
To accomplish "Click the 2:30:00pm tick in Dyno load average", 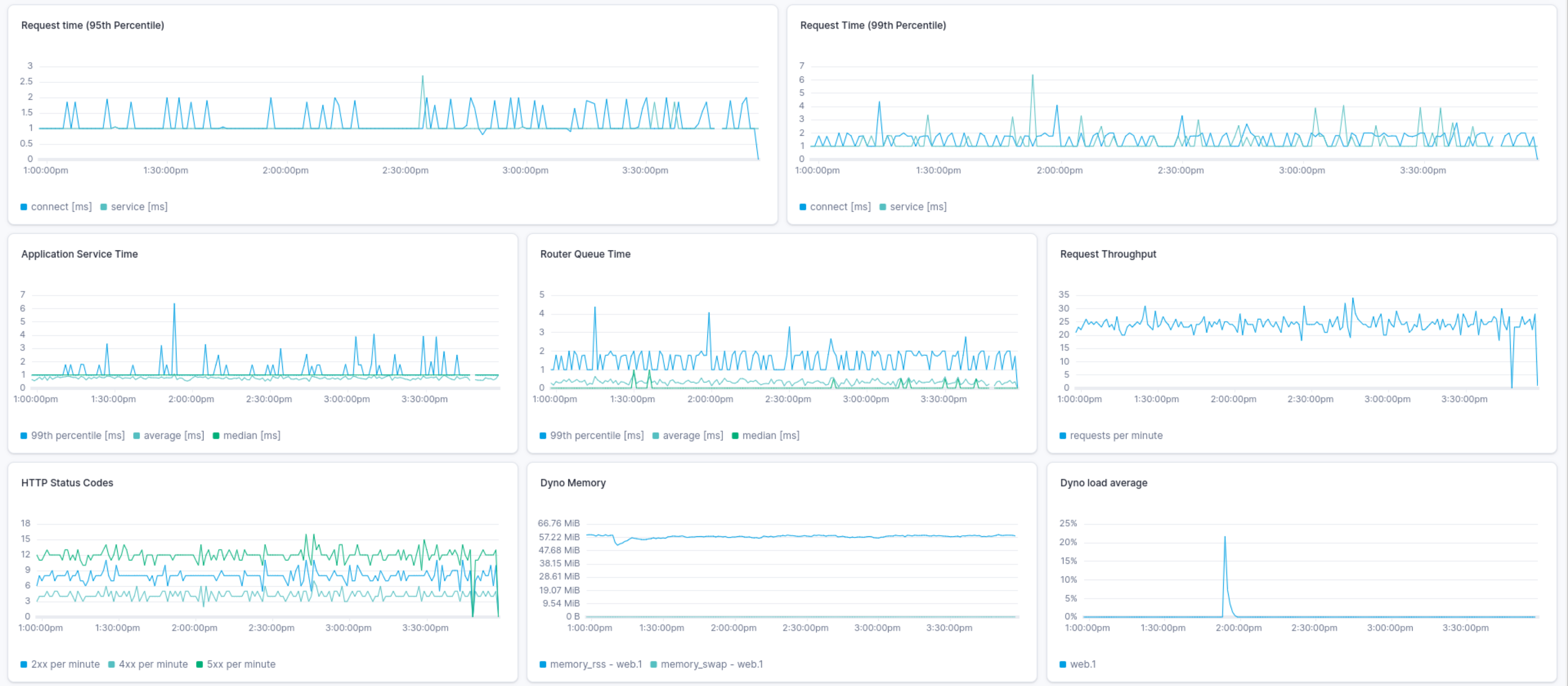I will 1314,628.
